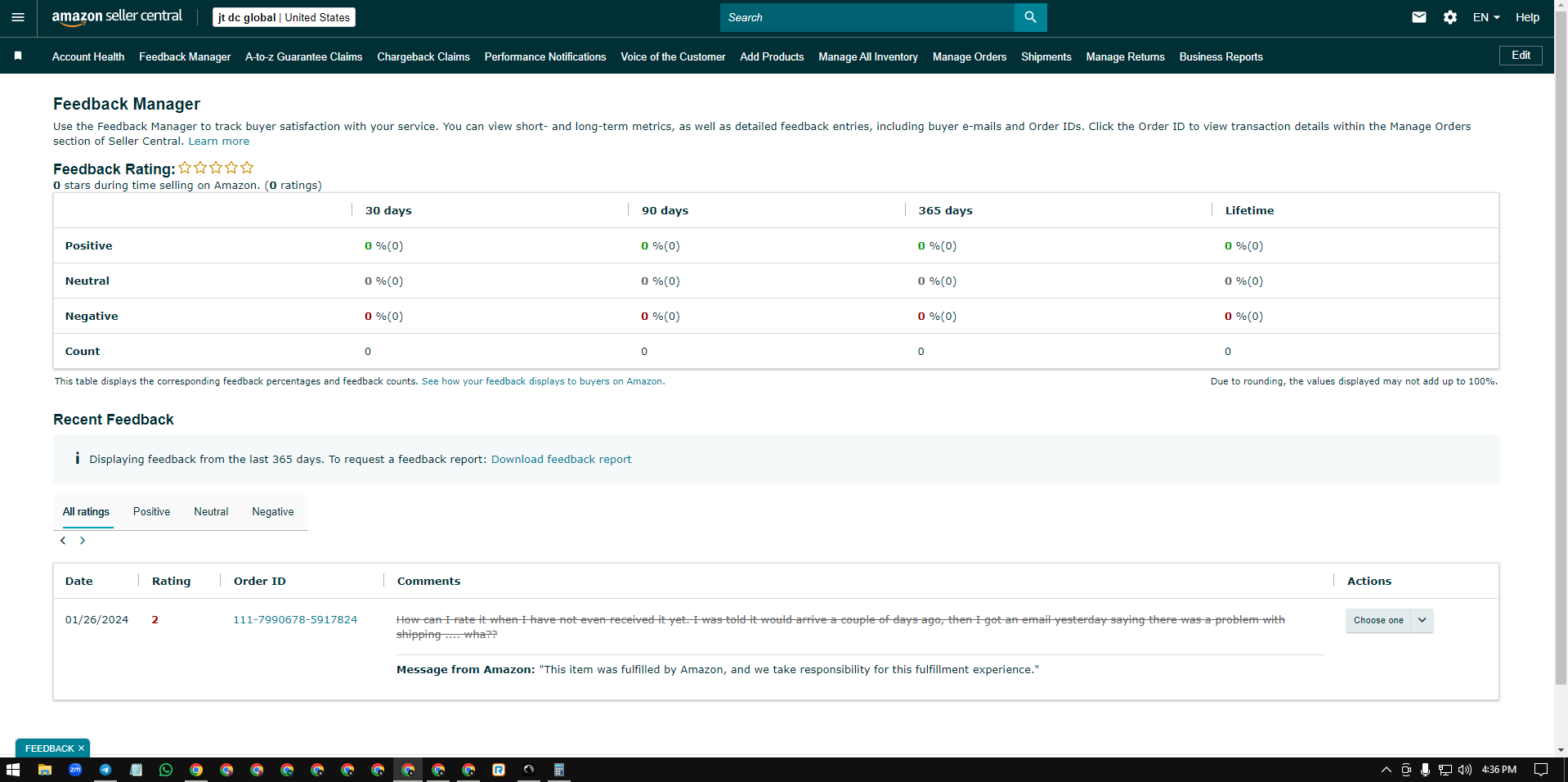Click the search magnifier button

[1030, 17]
